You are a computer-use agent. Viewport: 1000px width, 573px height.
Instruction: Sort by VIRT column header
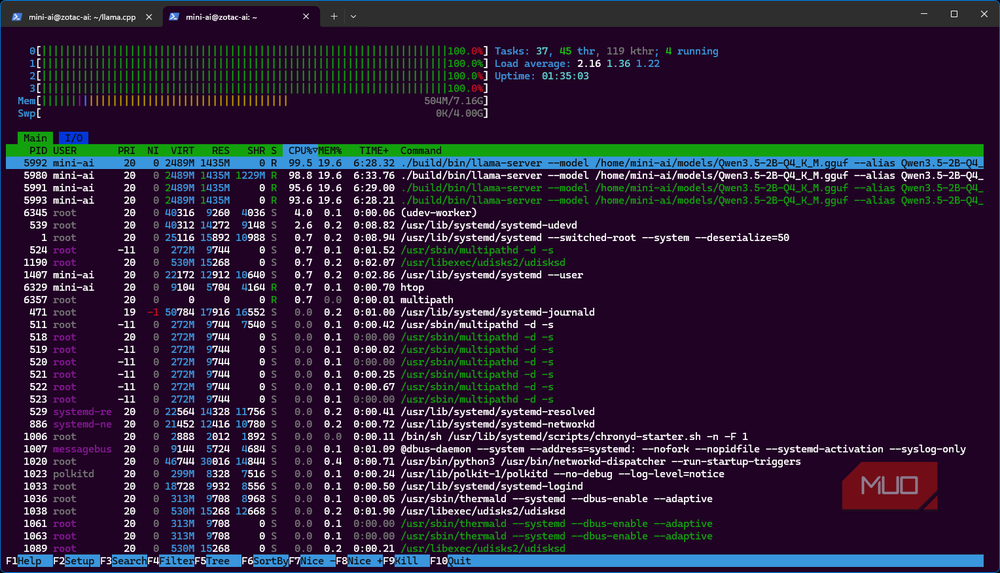click(182, 151)
